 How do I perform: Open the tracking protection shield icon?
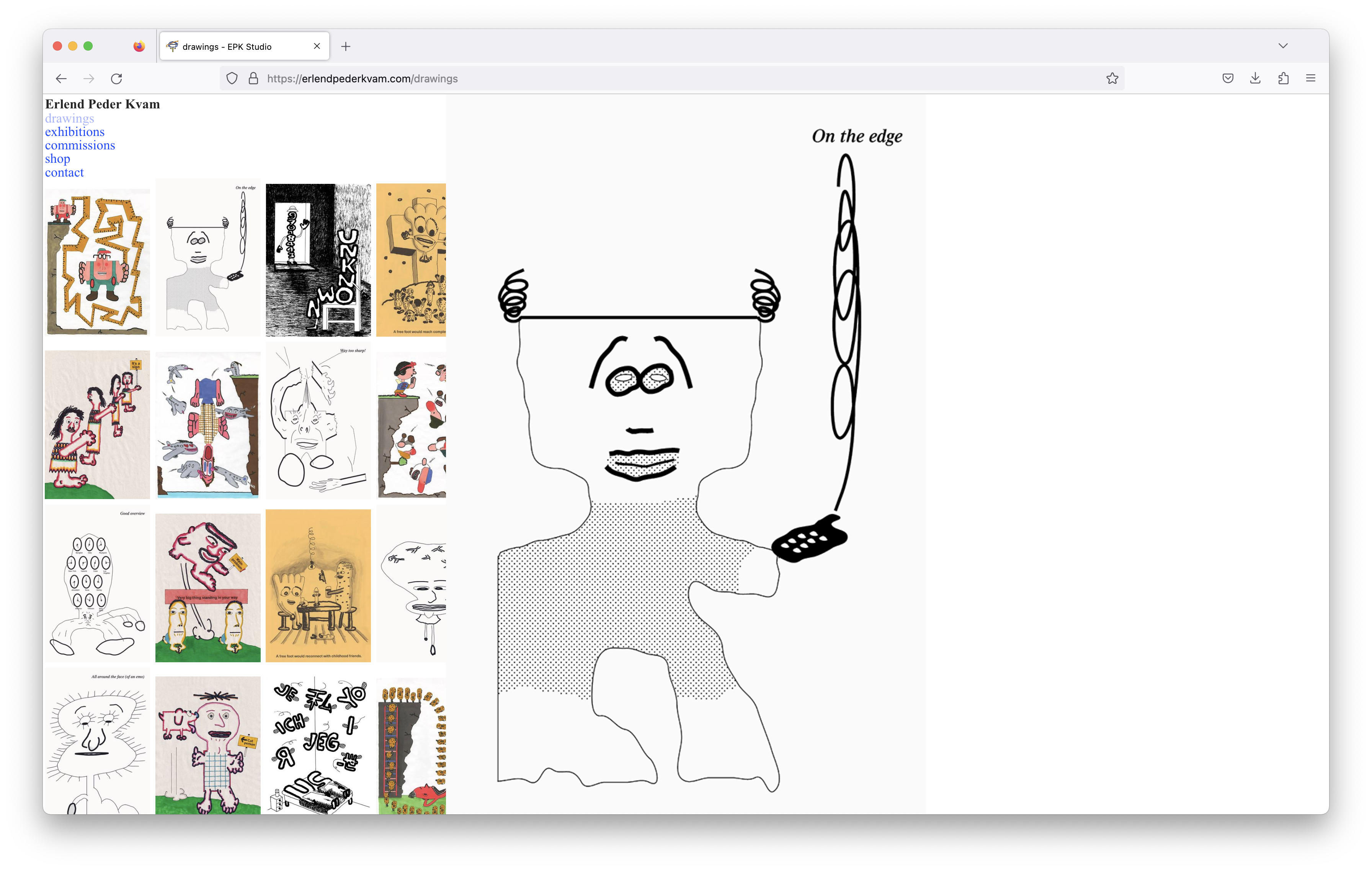[x=232, y=79]
